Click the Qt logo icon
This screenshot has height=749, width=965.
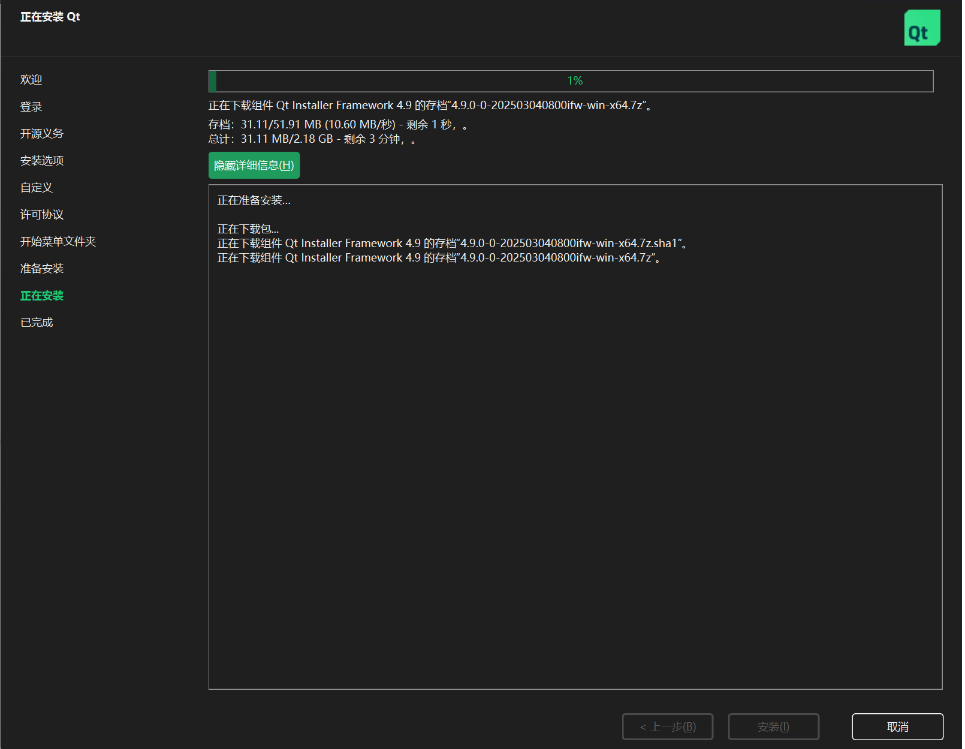pyautogui.click(x=921, y=28)
